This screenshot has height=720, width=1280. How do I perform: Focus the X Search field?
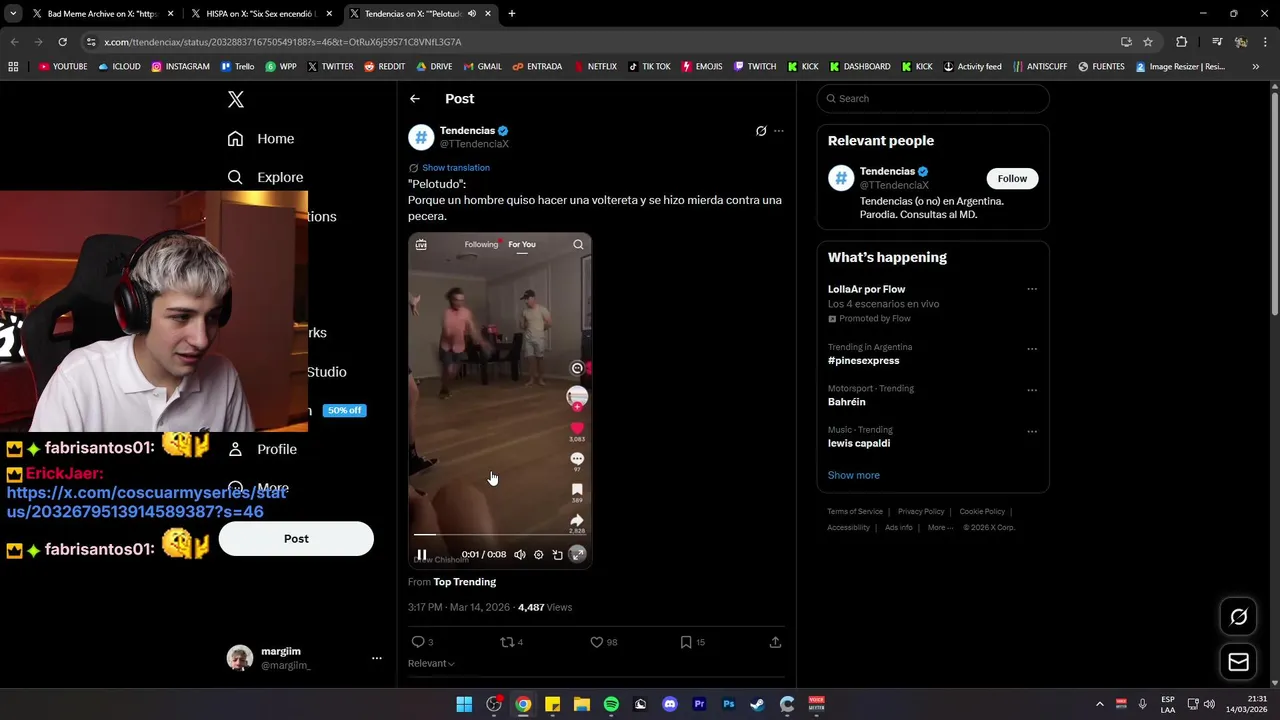[933, 99]
